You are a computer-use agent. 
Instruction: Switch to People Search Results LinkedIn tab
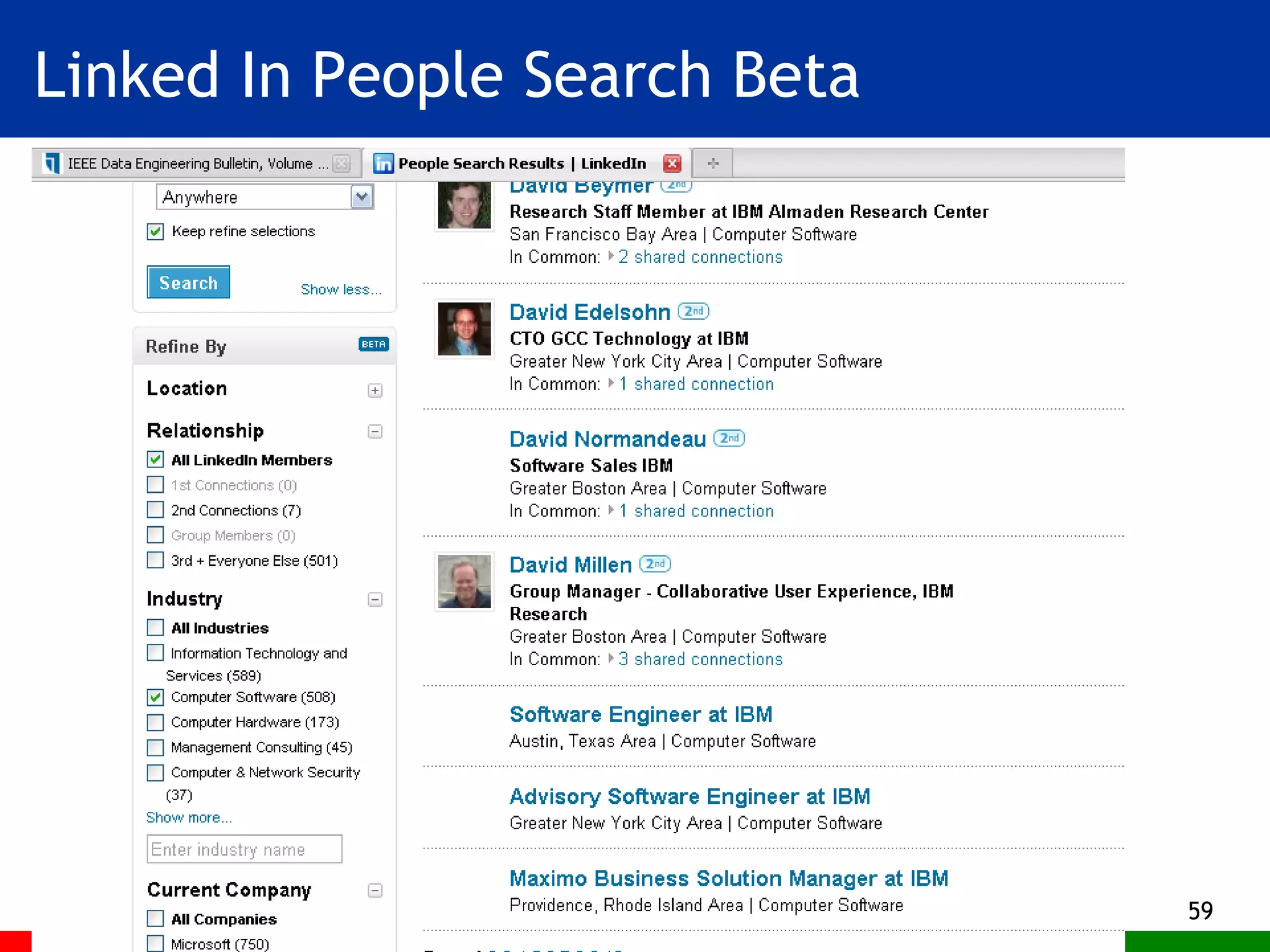(x=527, y=164)
